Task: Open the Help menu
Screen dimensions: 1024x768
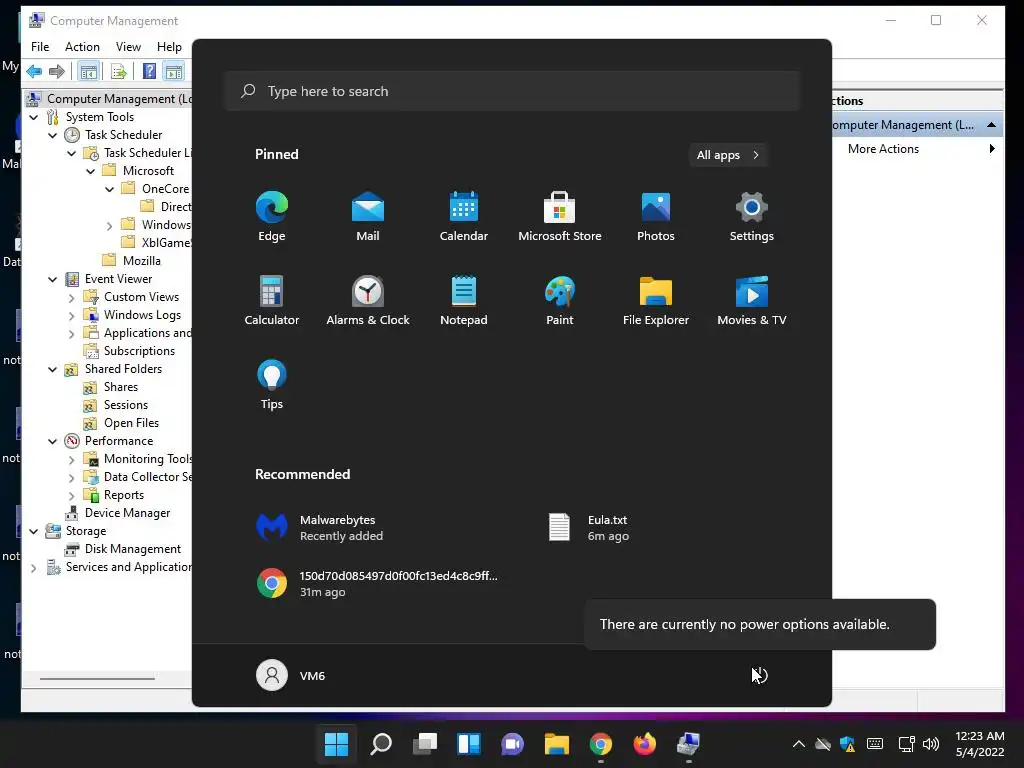Action: (169, 47)
